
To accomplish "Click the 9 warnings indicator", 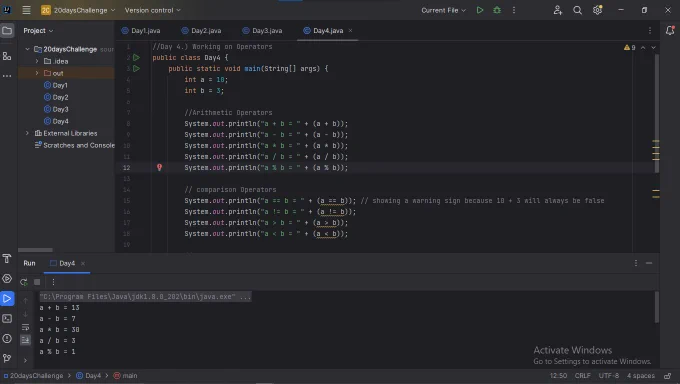I will coord(630,47).
